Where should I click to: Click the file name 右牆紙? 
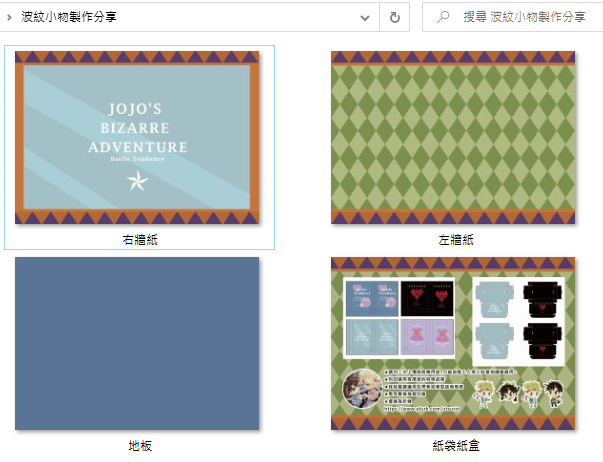tap(140, 240)
